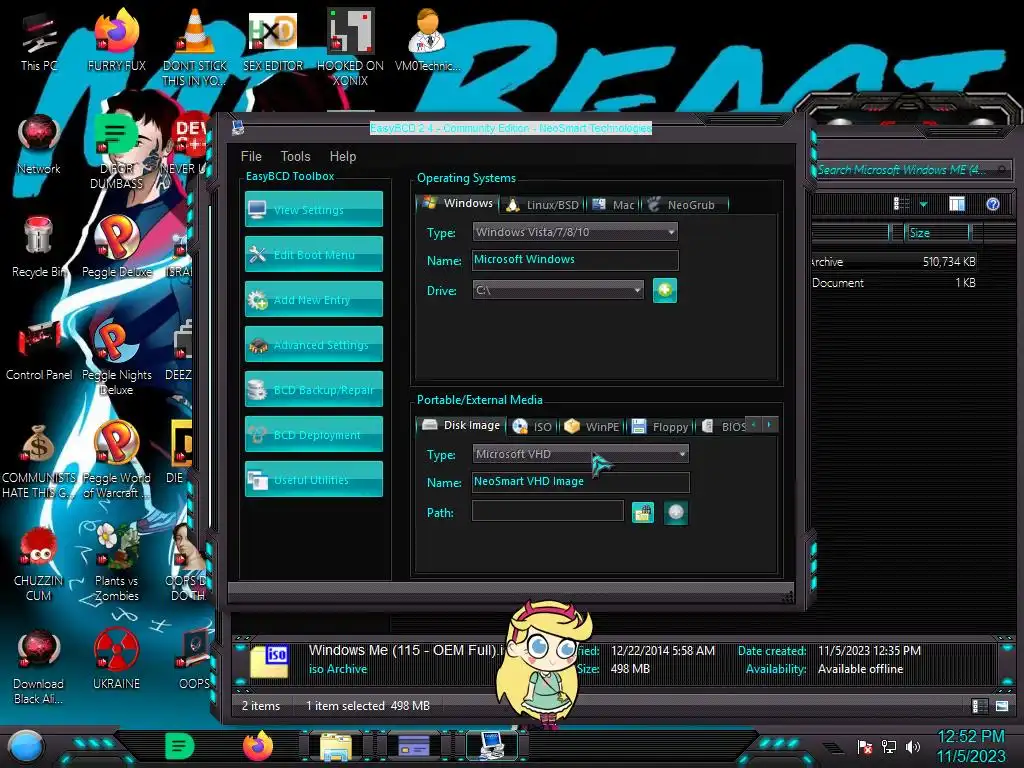
Task: Select the WinPE media tab
Action: [x=592, y=426]
